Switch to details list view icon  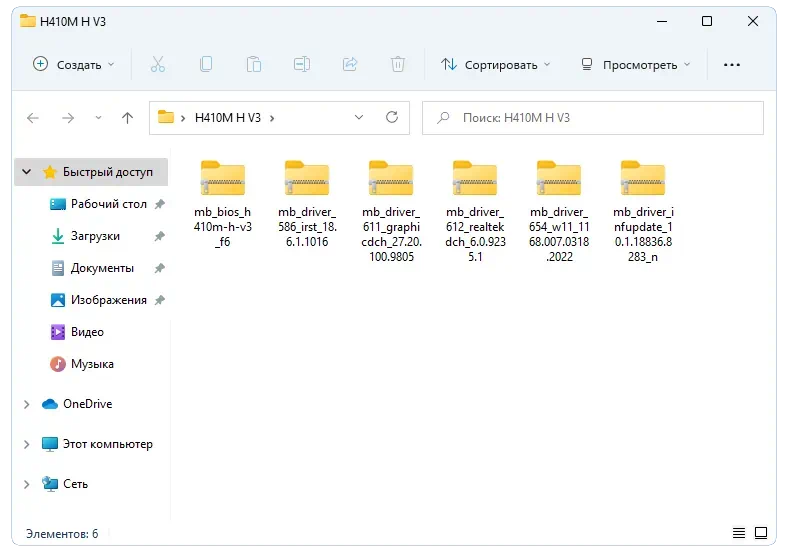pyautogui.click(x=739, y=533)
